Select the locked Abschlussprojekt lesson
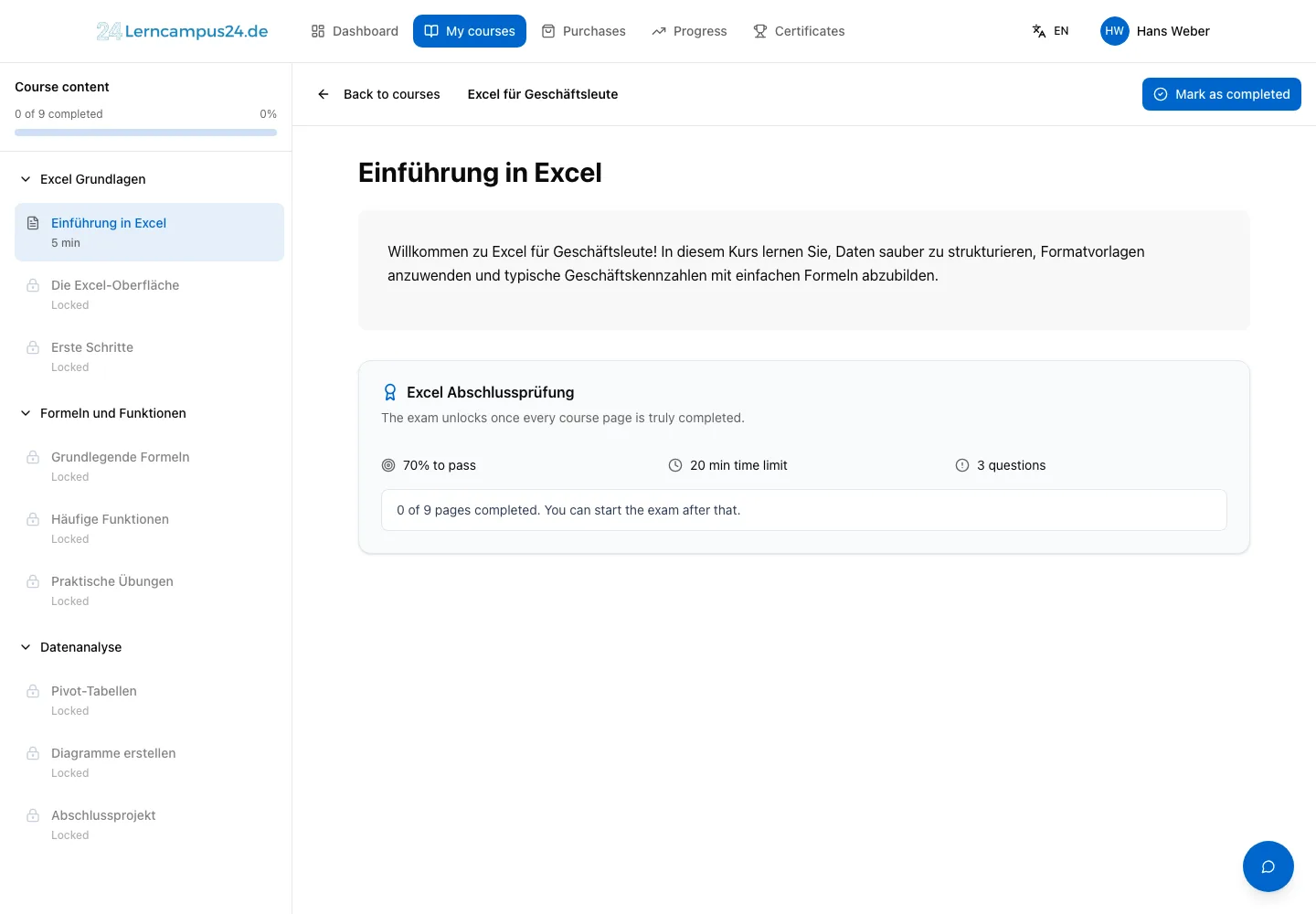The image size is (1316, 914). click(149, 824)
